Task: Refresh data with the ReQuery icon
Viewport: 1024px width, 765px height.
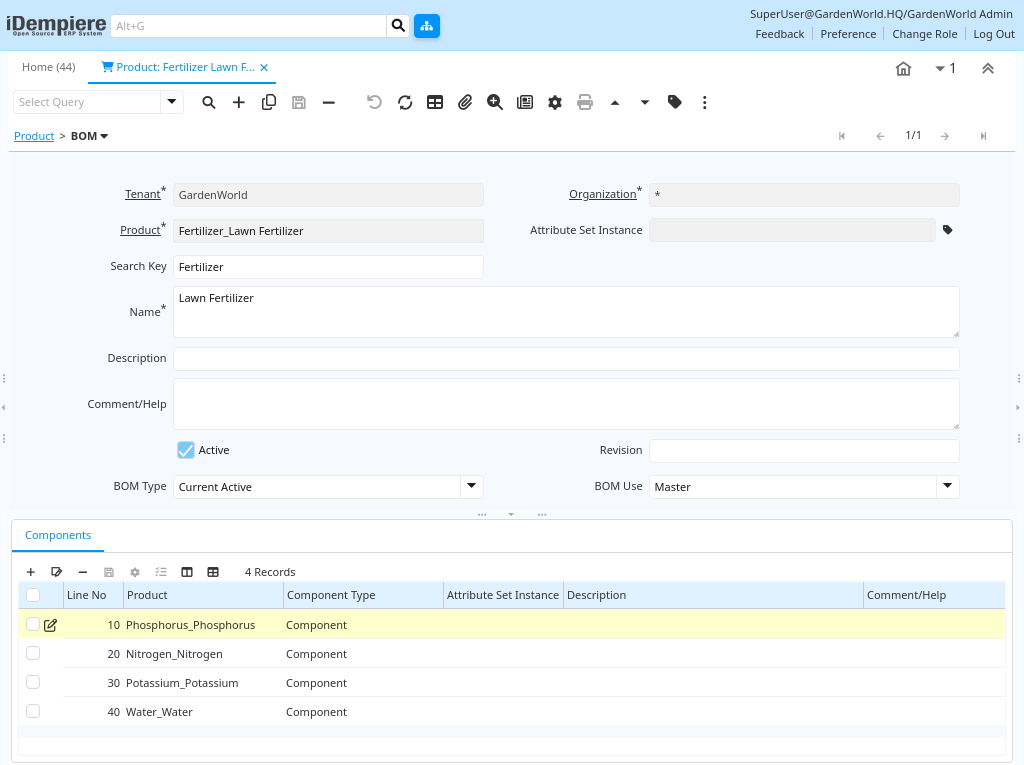Action: 405,103
